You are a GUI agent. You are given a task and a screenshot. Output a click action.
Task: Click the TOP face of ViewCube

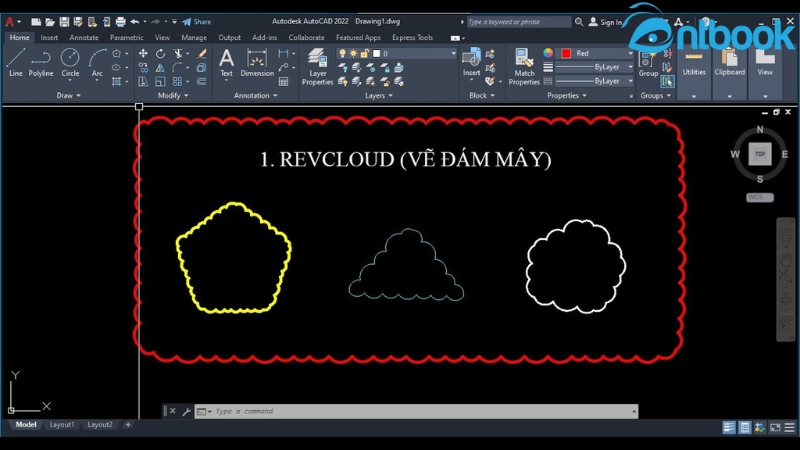760,154
